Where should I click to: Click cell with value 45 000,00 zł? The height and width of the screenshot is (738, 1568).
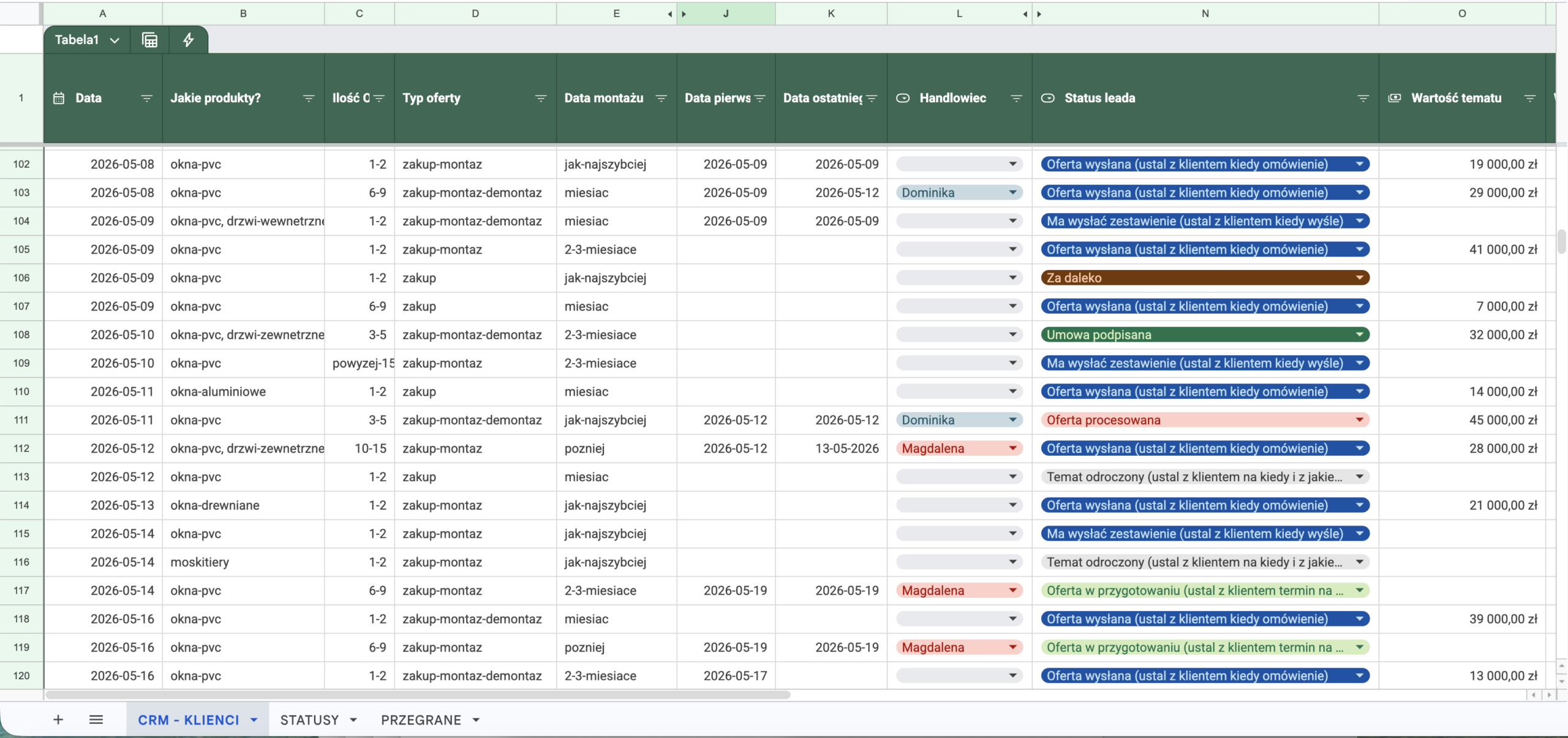click(x=1461, y=420)
